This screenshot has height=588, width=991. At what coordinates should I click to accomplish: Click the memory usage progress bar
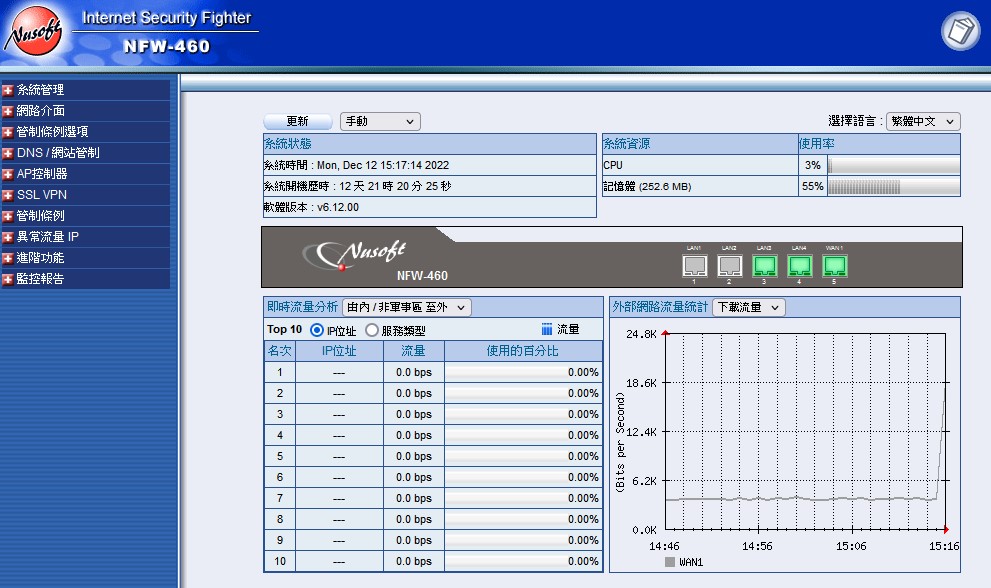coord(893,186)
